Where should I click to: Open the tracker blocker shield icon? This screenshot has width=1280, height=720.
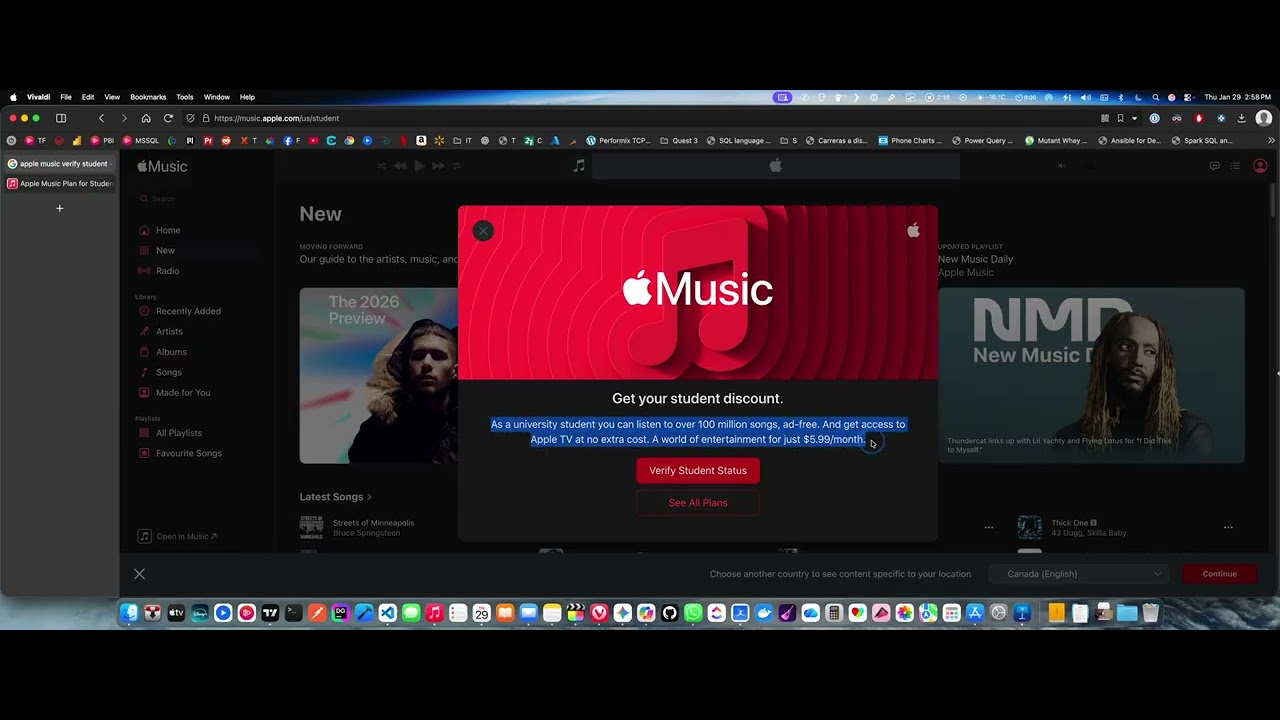pos(190,118)
